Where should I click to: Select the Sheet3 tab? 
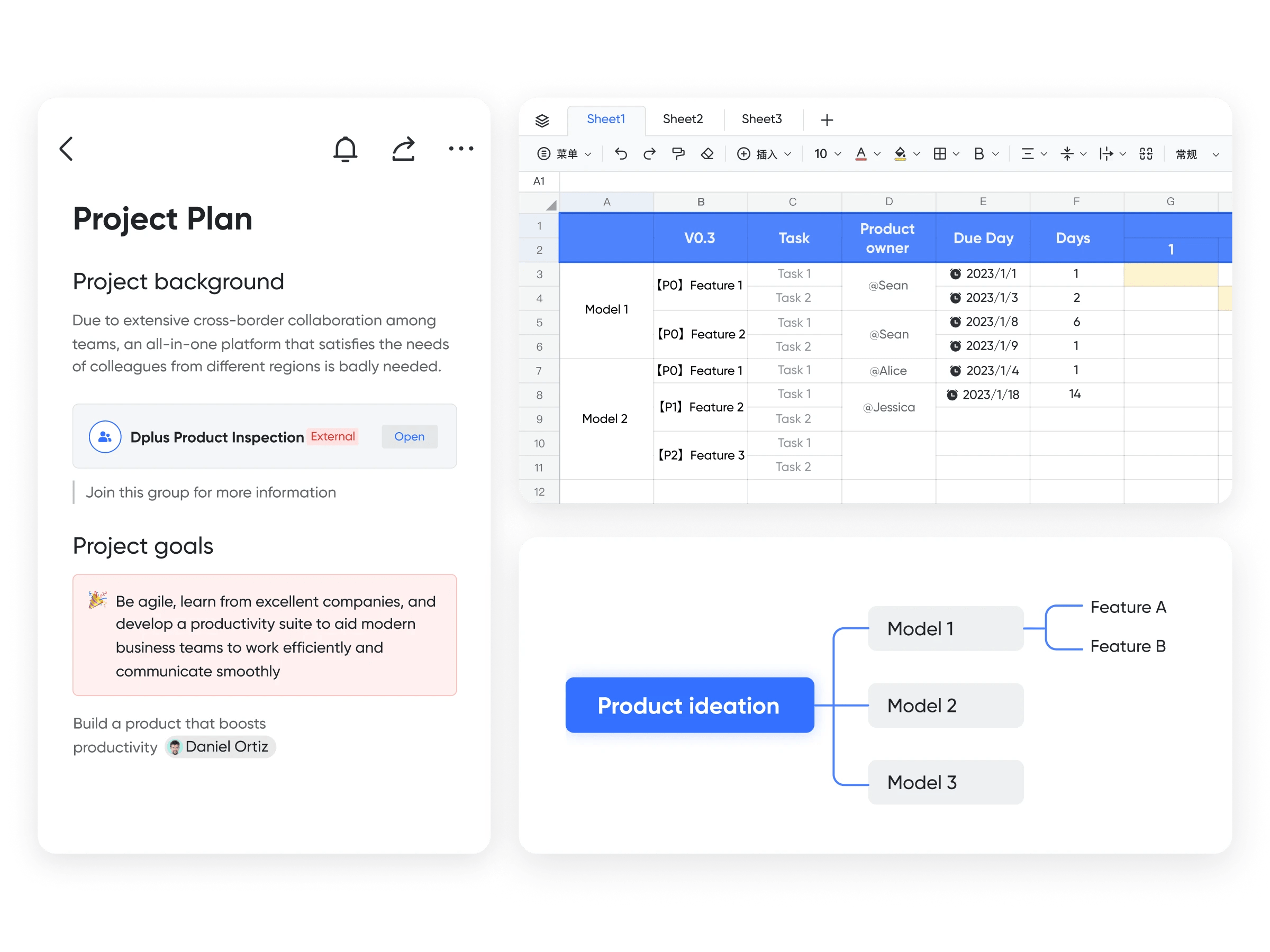pos(762,119)
